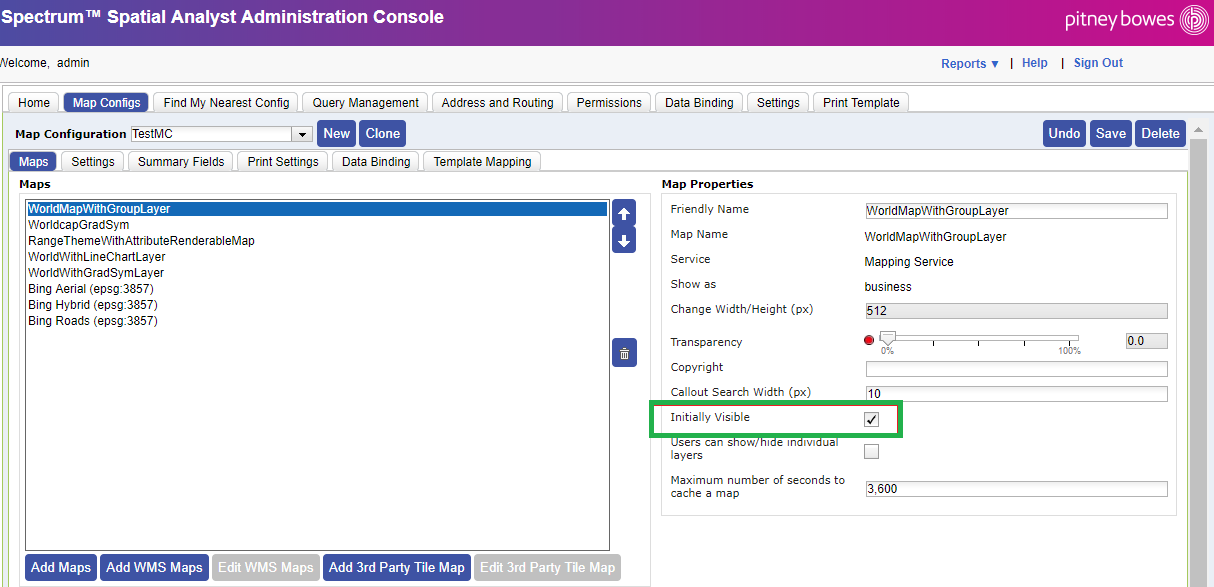Click the Undo button

point(1064,134)
